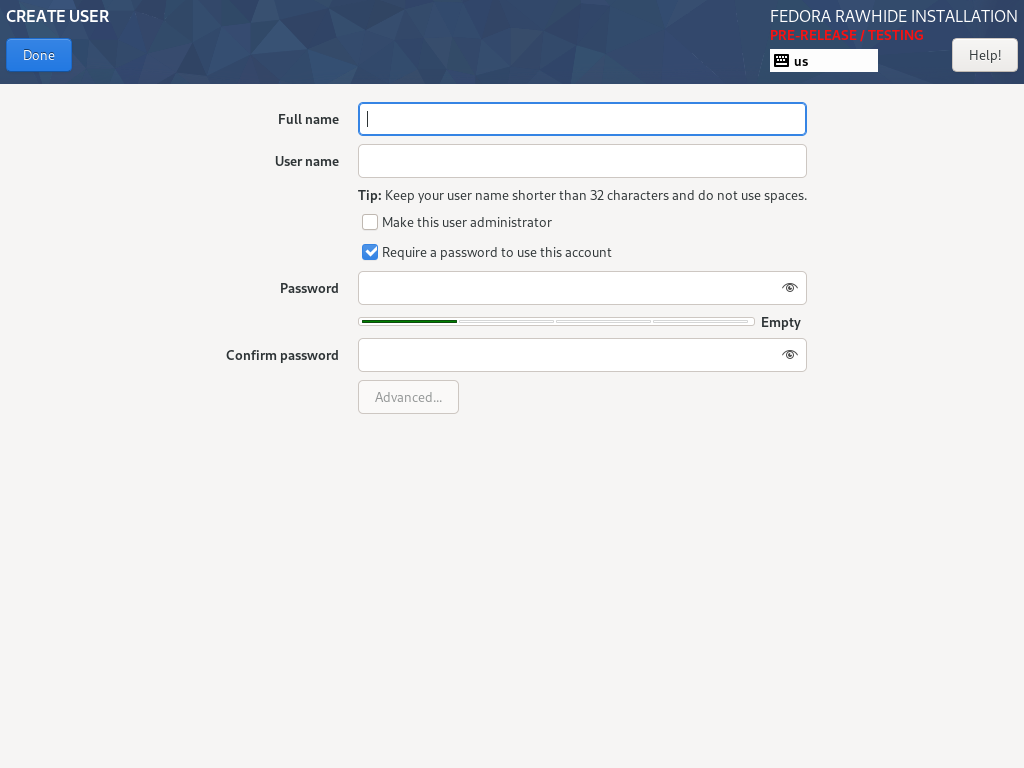Click the user name Tip text
Viewport: 1024px width, 768px height.
click(582, 195)
